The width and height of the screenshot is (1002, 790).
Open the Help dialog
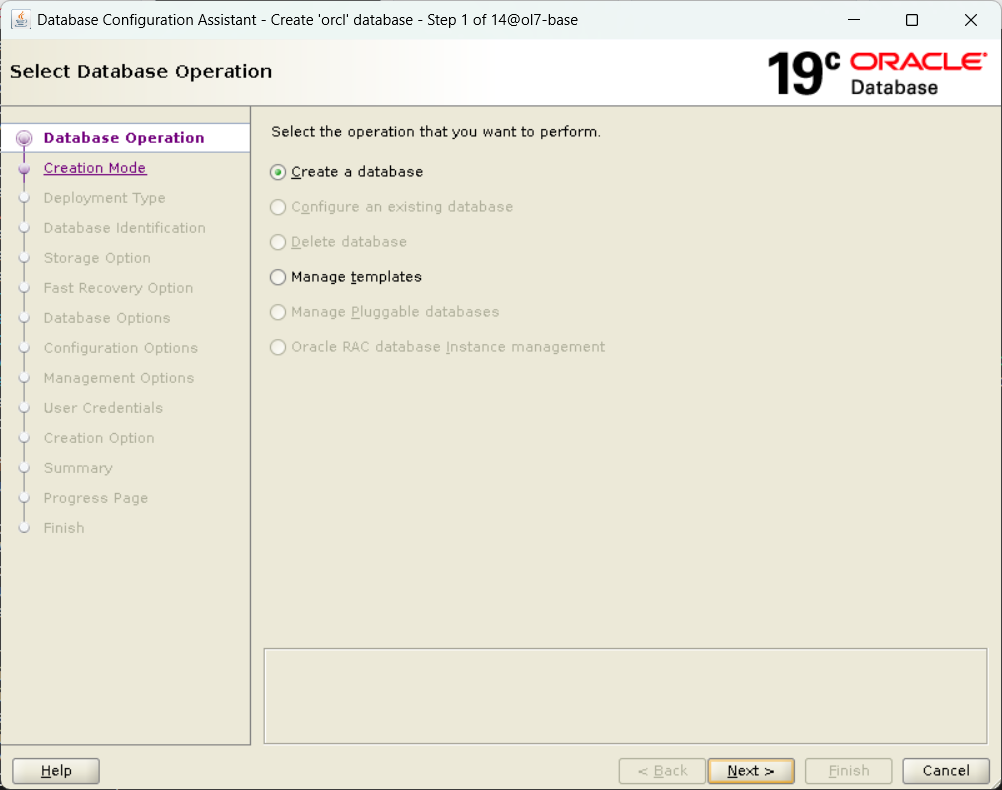click(x=56, y=771)
